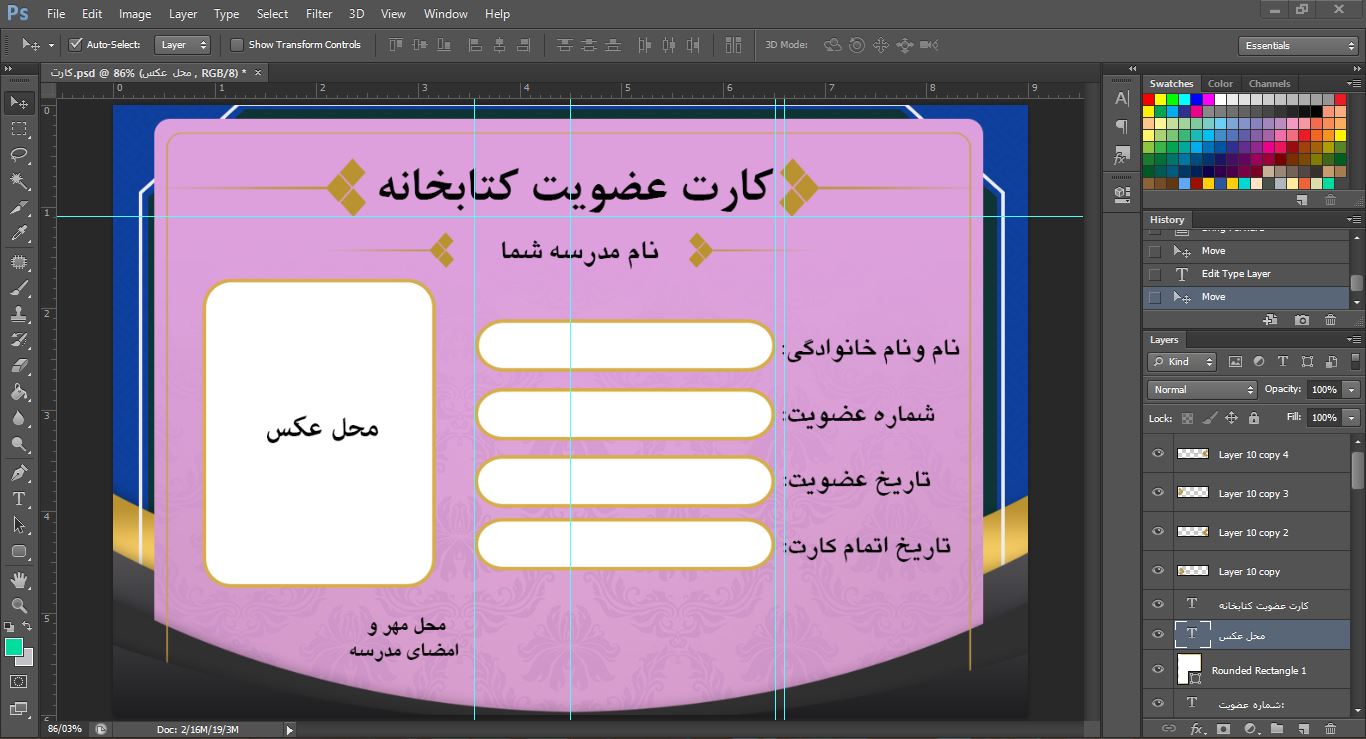Open the Window menu

(x=445, y=14)
